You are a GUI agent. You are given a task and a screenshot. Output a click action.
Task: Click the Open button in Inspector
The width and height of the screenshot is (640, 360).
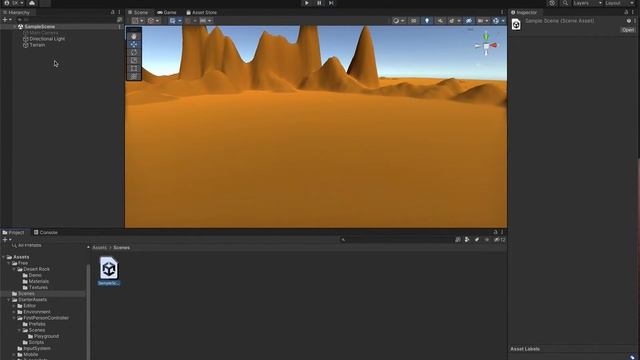click(628, 30)
